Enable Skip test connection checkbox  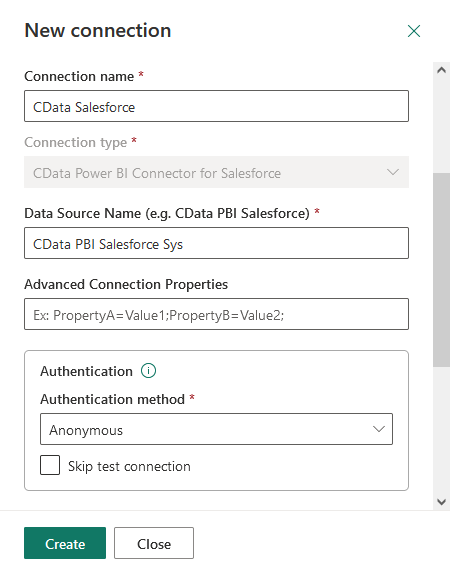tap(50, 465)
